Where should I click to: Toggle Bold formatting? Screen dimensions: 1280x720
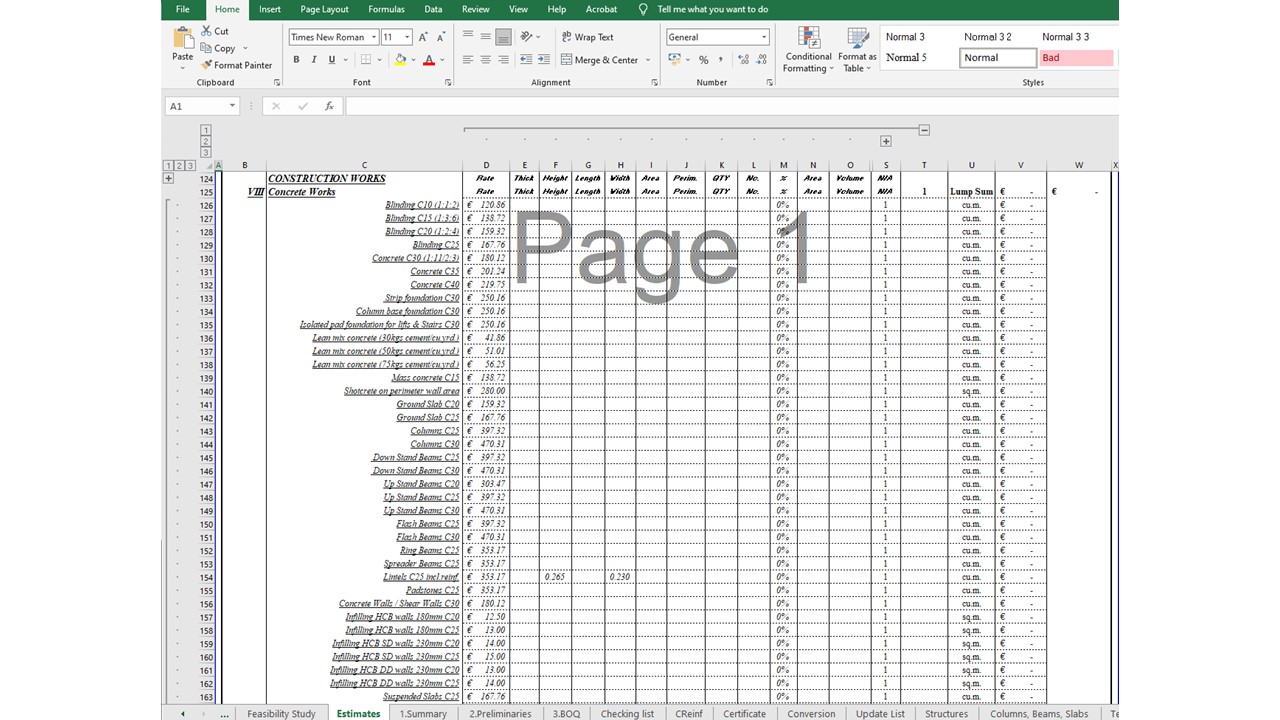pos(296,60)
